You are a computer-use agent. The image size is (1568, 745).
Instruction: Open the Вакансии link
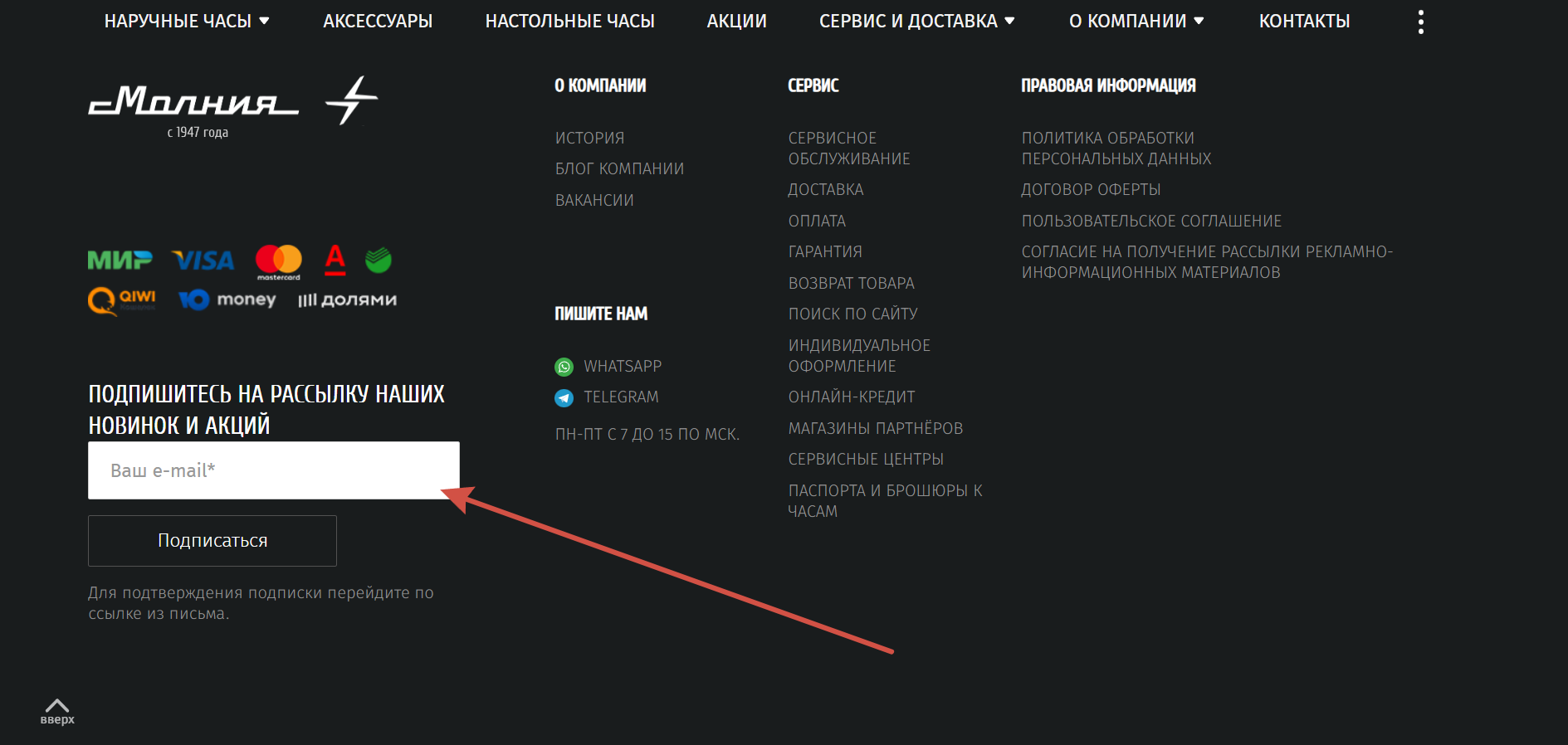click(594, 200)
